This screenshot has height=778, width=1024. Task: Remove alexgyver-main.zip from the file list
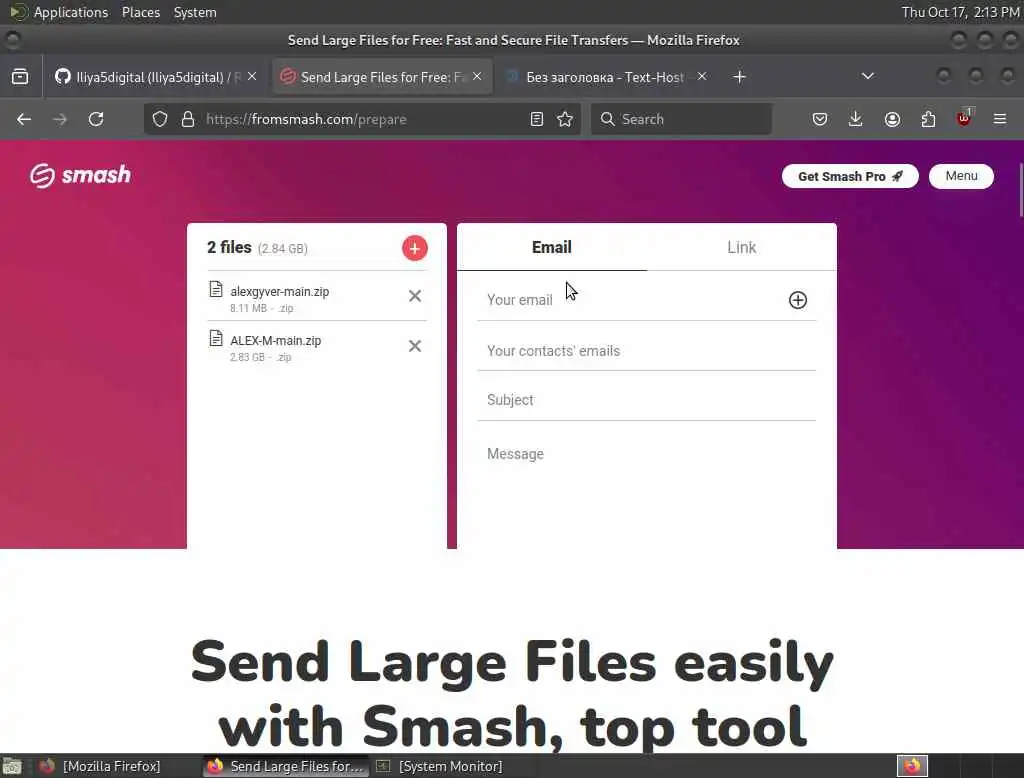[414, 296]
